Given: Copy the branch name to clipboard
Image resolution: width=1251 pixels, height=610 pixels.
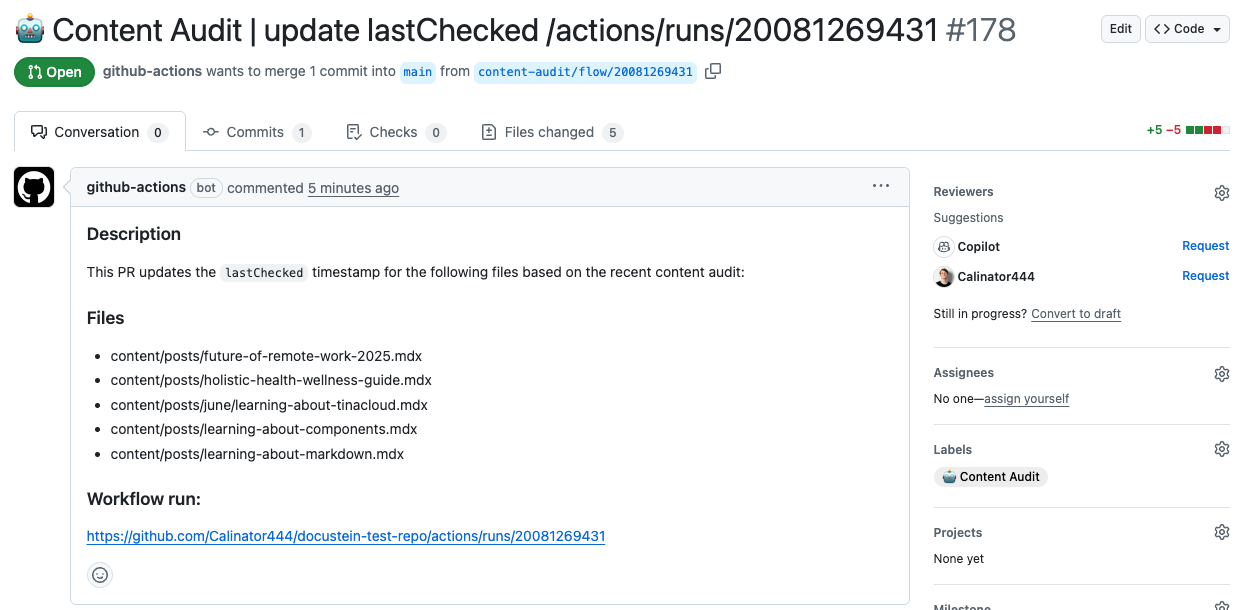Looking at the screenshot, I should coord(712,71).
